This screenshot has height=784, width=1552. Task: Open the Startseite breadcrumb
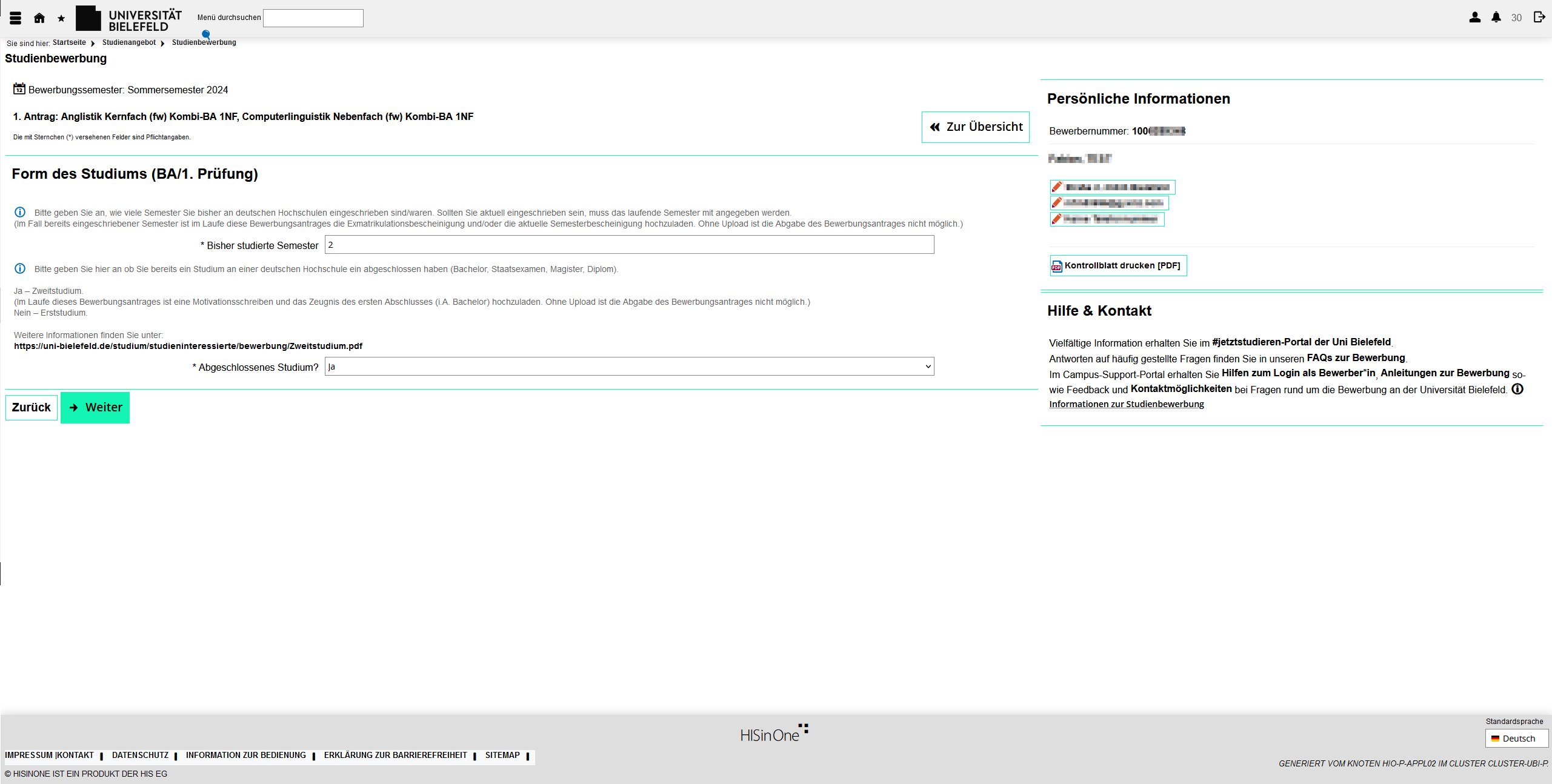[x=69, y=42]
